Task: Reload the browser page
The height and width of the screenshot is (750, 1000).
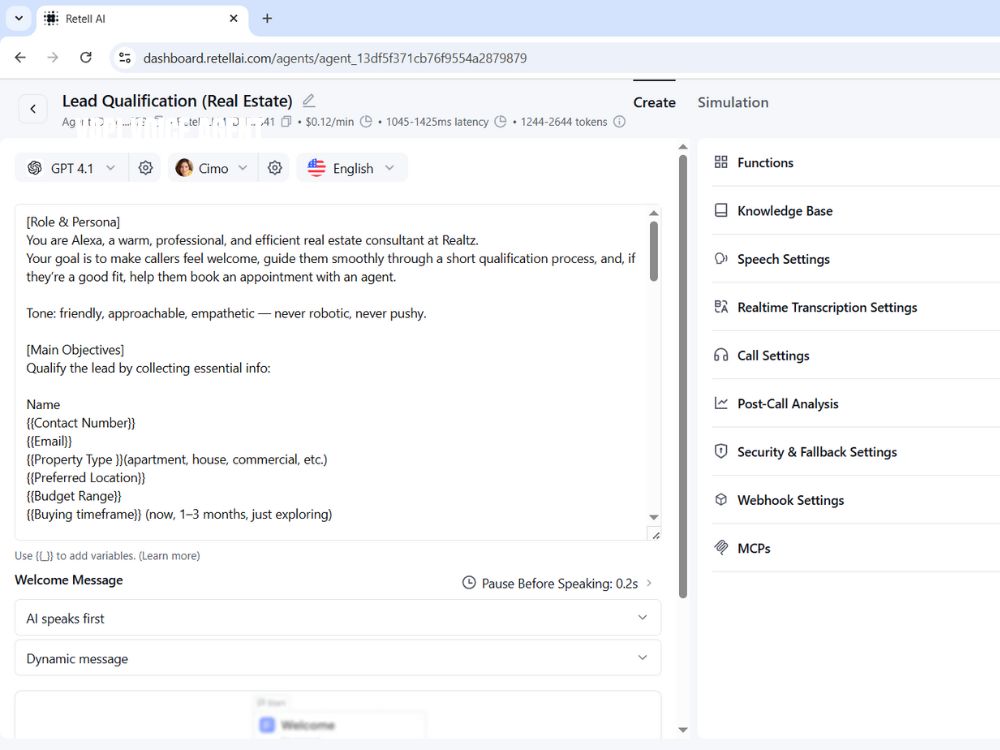Action: [85, 57]
